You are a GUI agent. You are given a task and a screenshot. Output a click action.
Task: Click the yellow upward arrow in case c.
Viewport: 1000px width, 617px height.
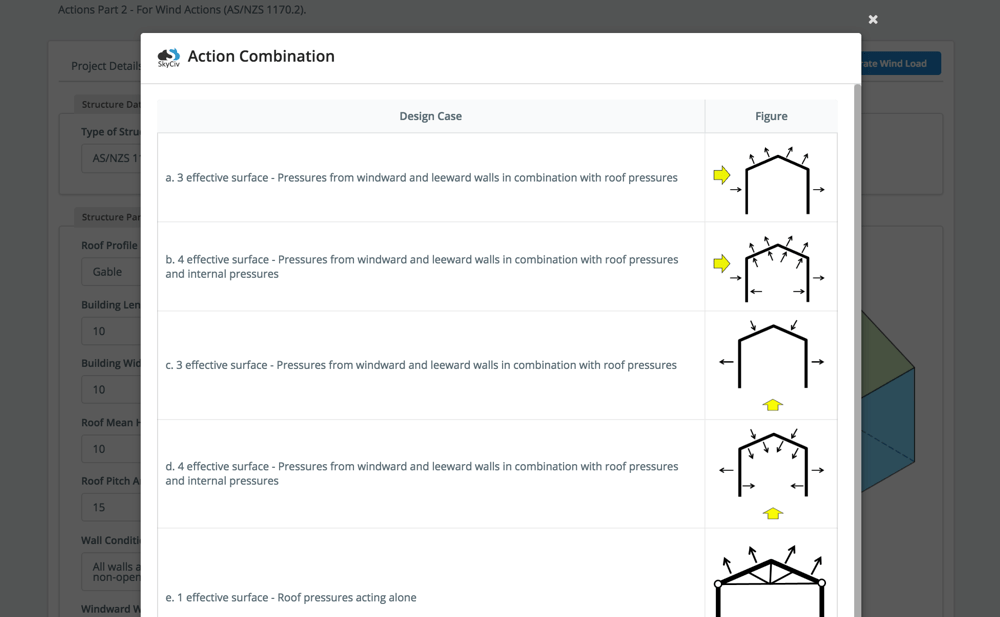[x=772, y=405]
